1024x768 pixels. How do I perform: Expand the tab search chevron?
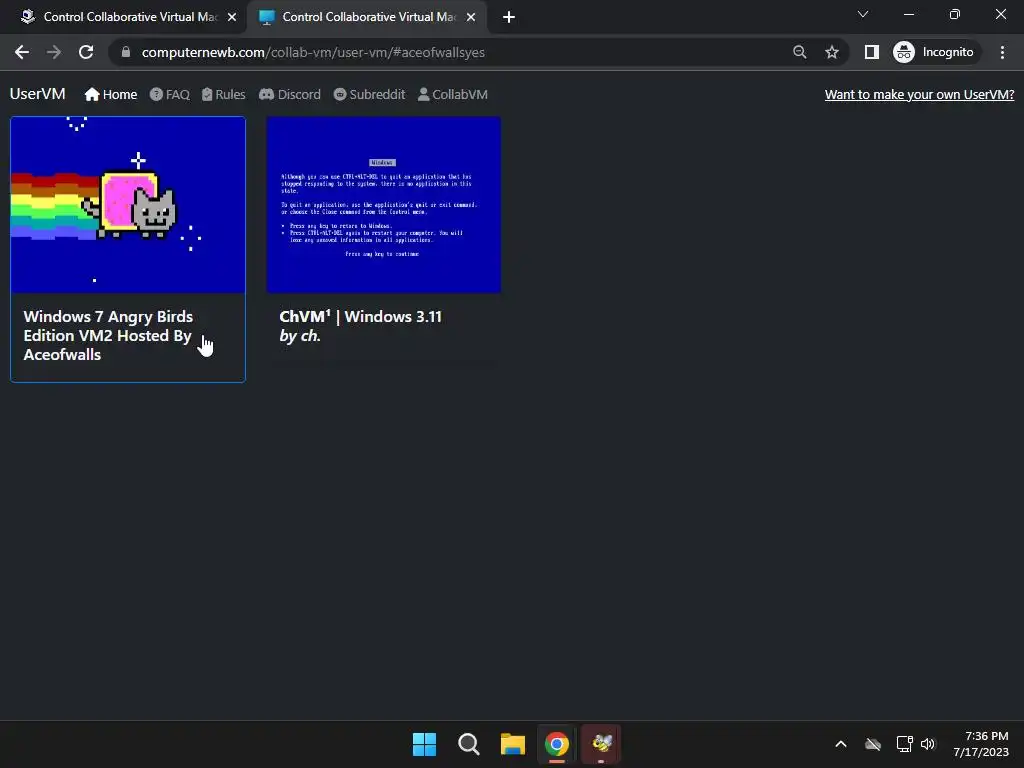863,14
